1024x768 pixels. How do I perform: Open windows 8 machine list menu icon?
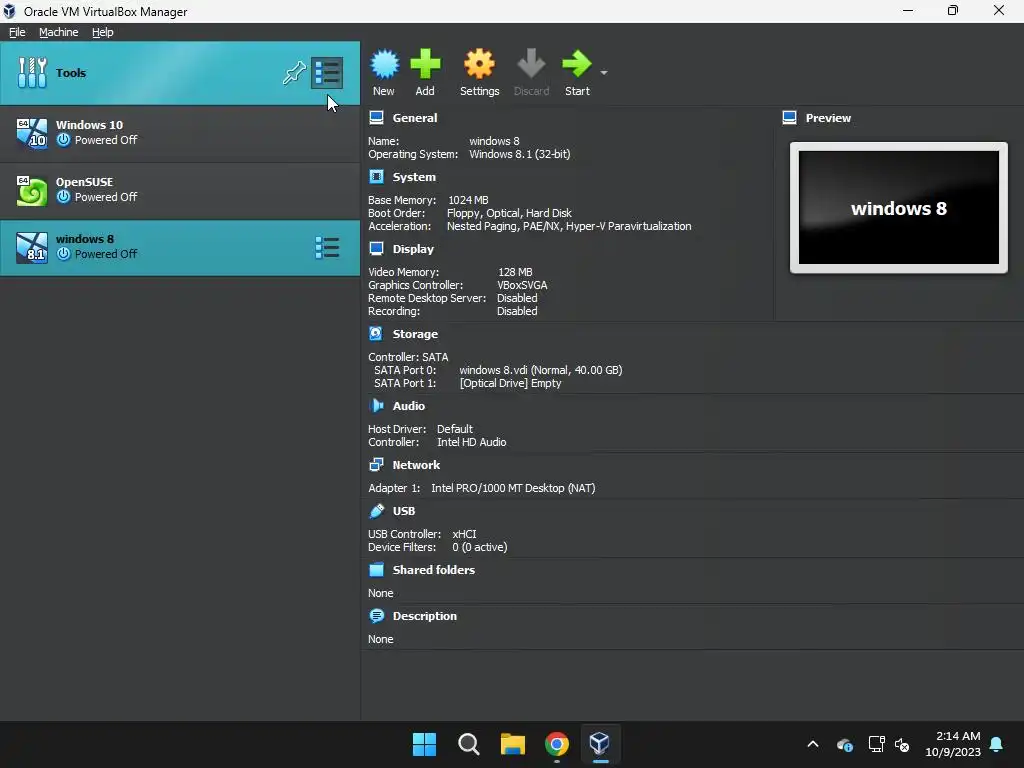click(327, 248)
